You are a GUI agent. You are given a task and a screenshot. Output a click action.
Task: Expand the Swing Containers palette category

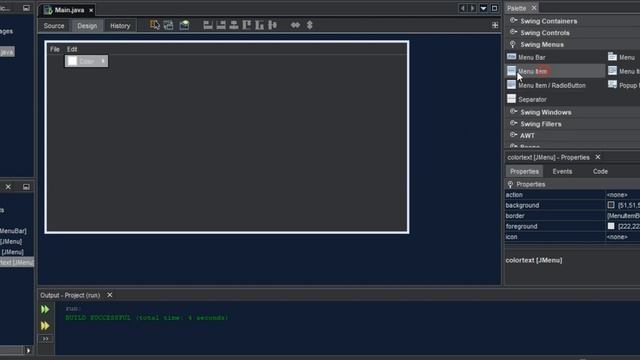point(513,20)
